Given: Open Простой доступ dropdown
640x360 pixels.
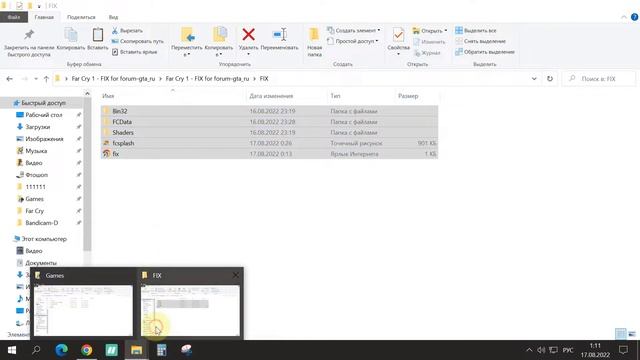Looking at the screenshot, I should (353, 41).
